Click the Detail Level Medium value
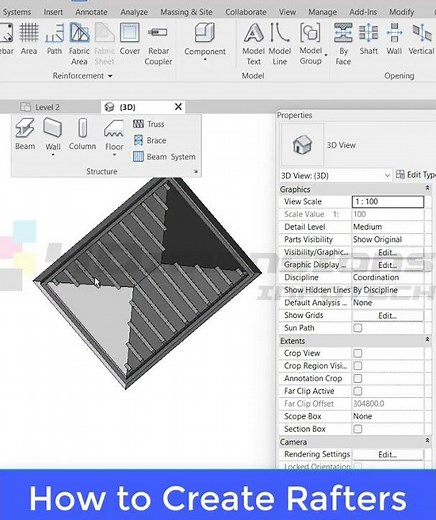This screenshot has height=520, width=436. [x=388, y=227]
